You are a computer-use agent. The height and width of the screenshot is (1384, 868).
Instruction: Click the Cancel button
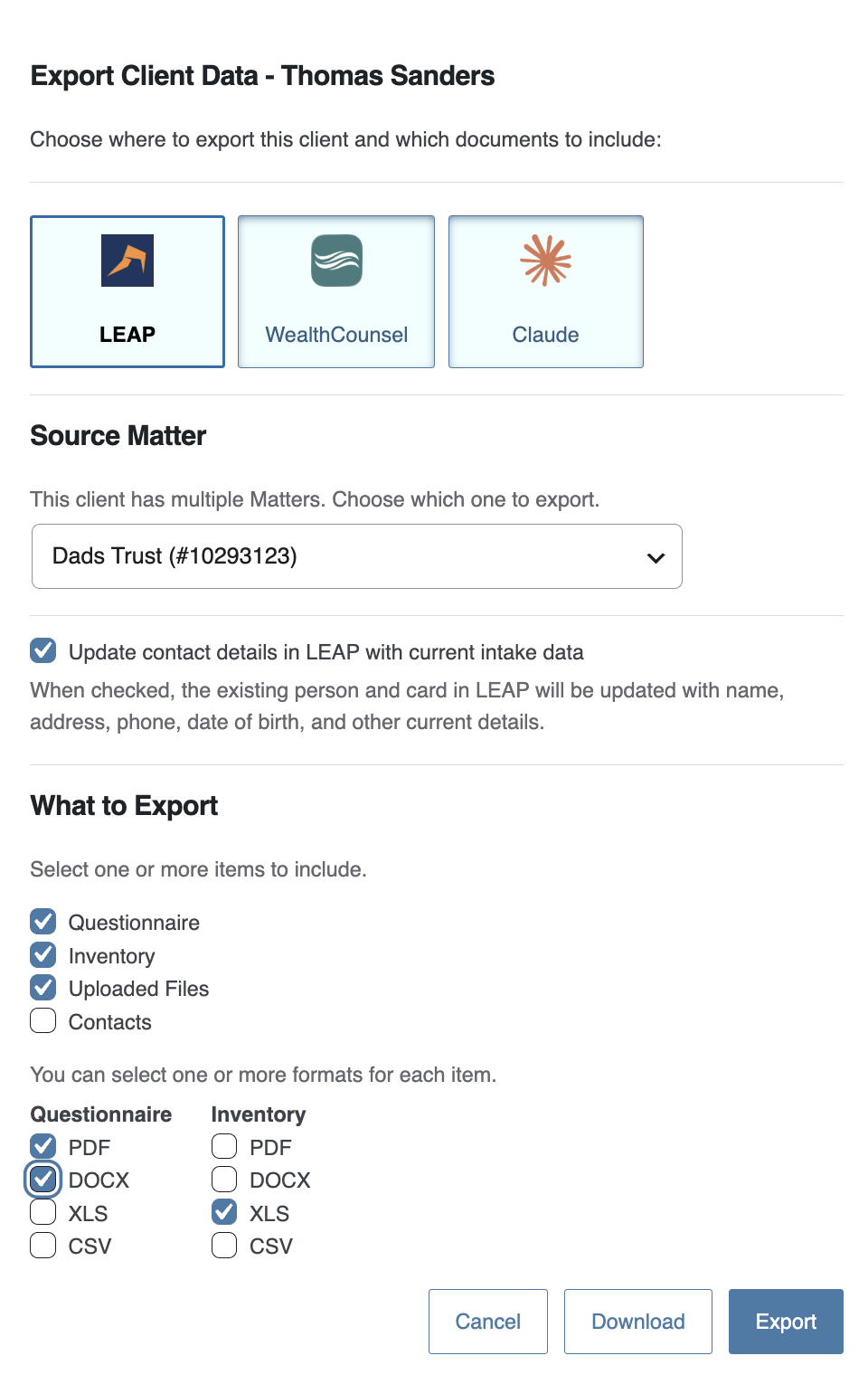tap(488, 1322)
